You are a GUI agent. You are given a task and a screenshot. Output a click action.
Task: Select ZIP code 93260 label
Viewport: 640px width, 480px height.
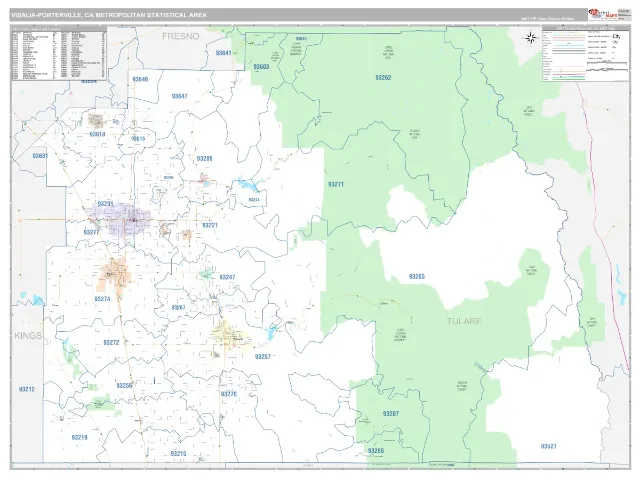[x=376, y=451]
